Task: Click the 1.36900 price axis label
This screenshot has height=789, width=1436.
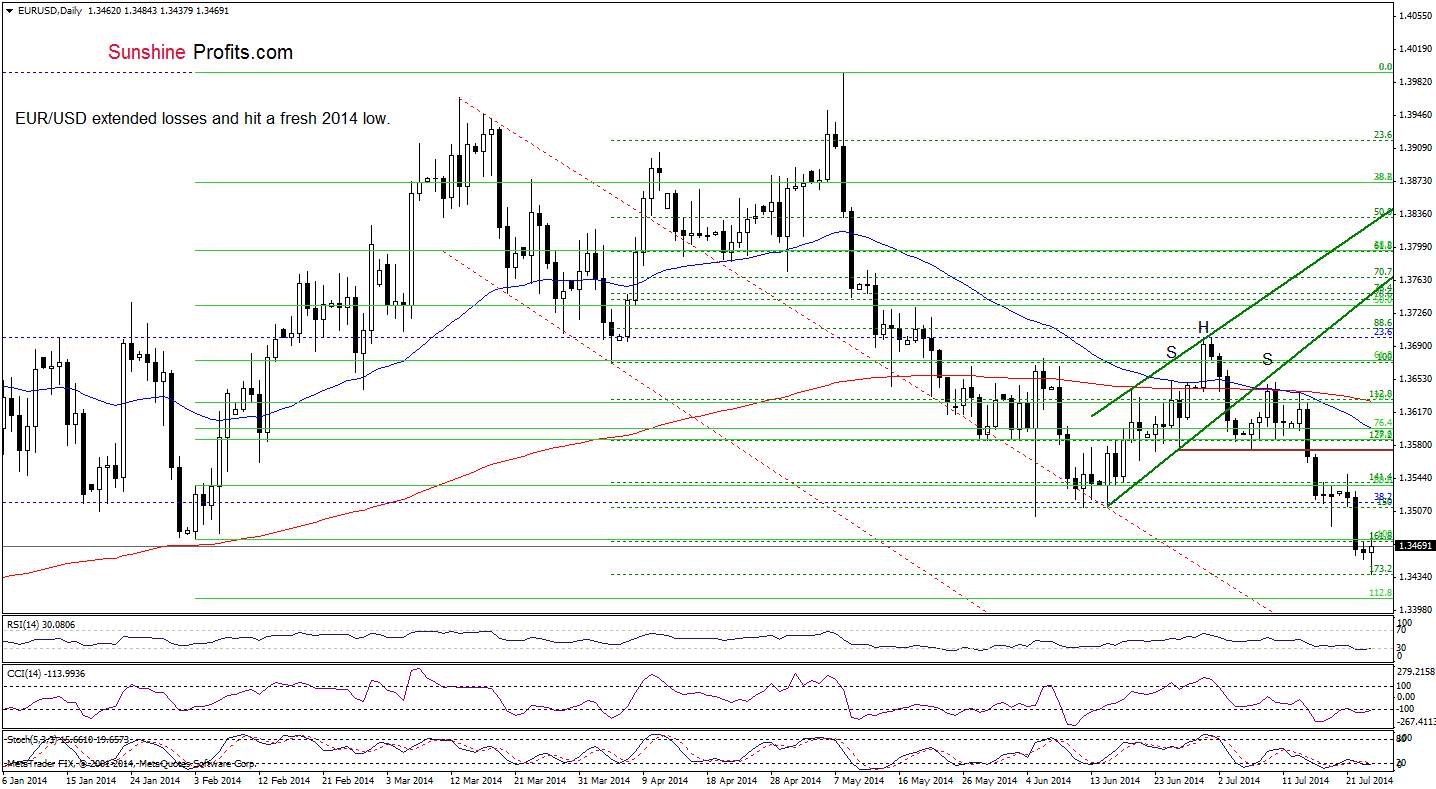Action: [1415, 345]
